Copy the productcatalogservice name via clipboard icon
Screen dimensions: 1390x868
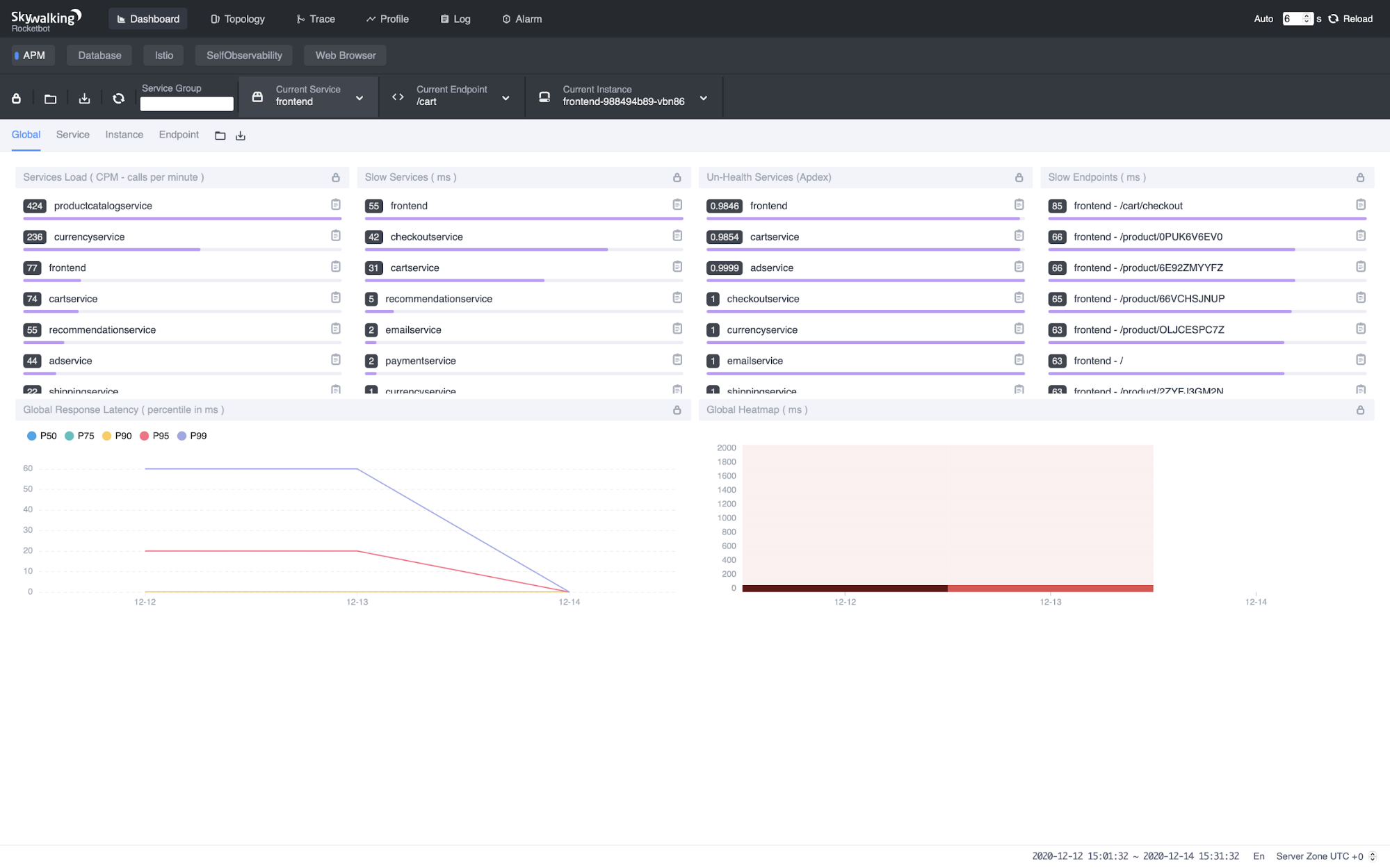(336, 205)
